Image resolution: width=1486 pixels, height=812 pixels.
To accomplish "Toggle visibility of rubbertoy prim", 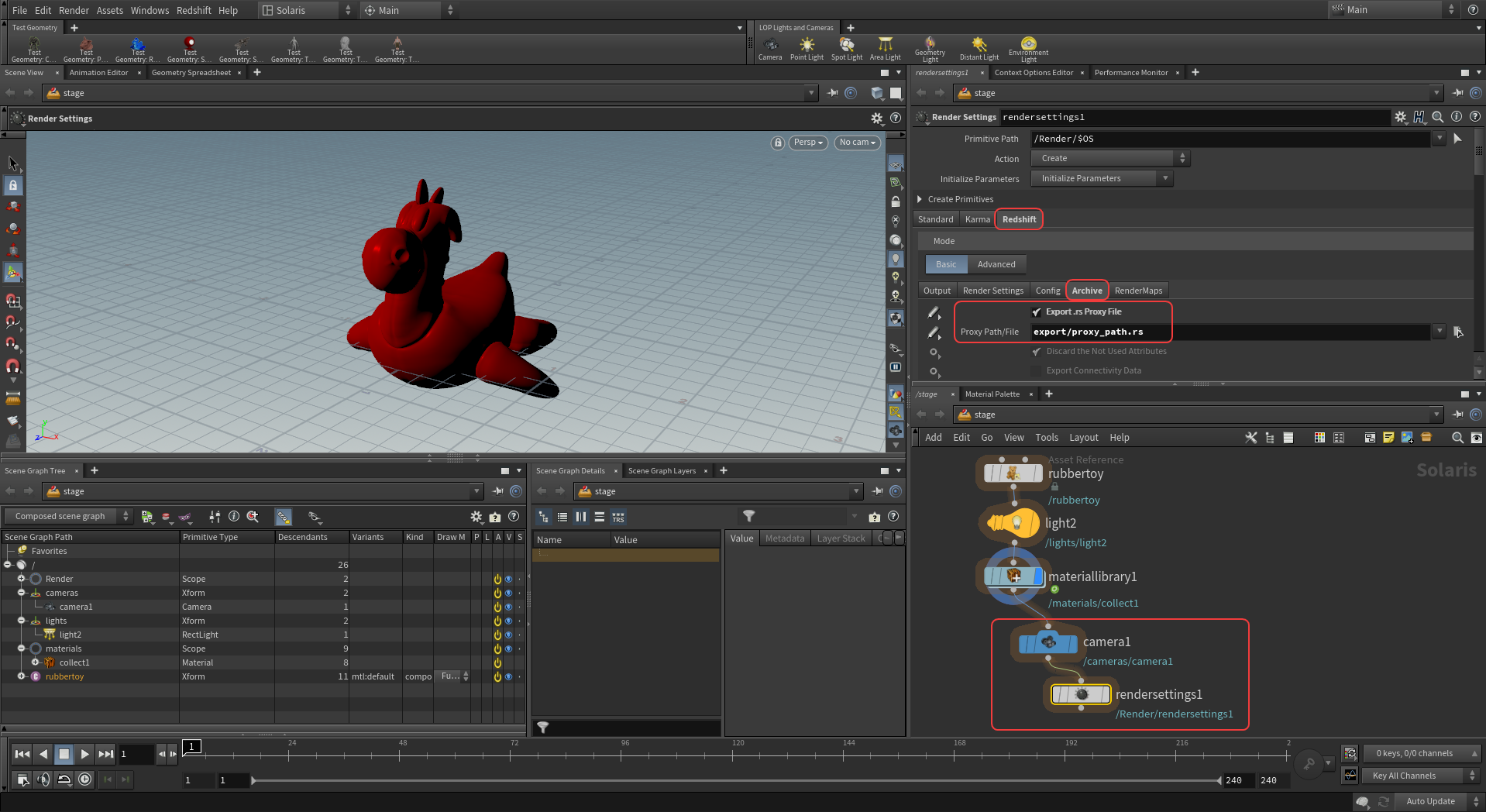I will pos(508,677).
